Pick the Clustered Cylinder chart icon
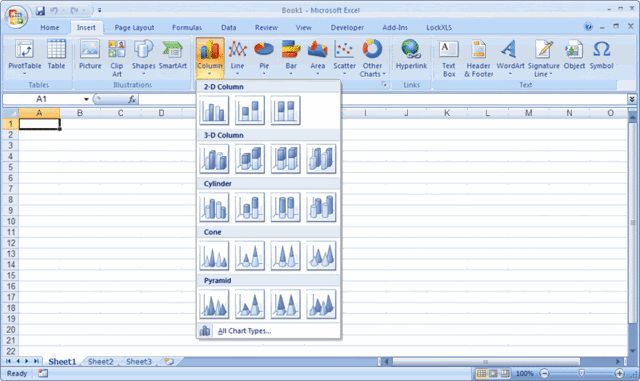640x381 pixels. pos(214,207)
